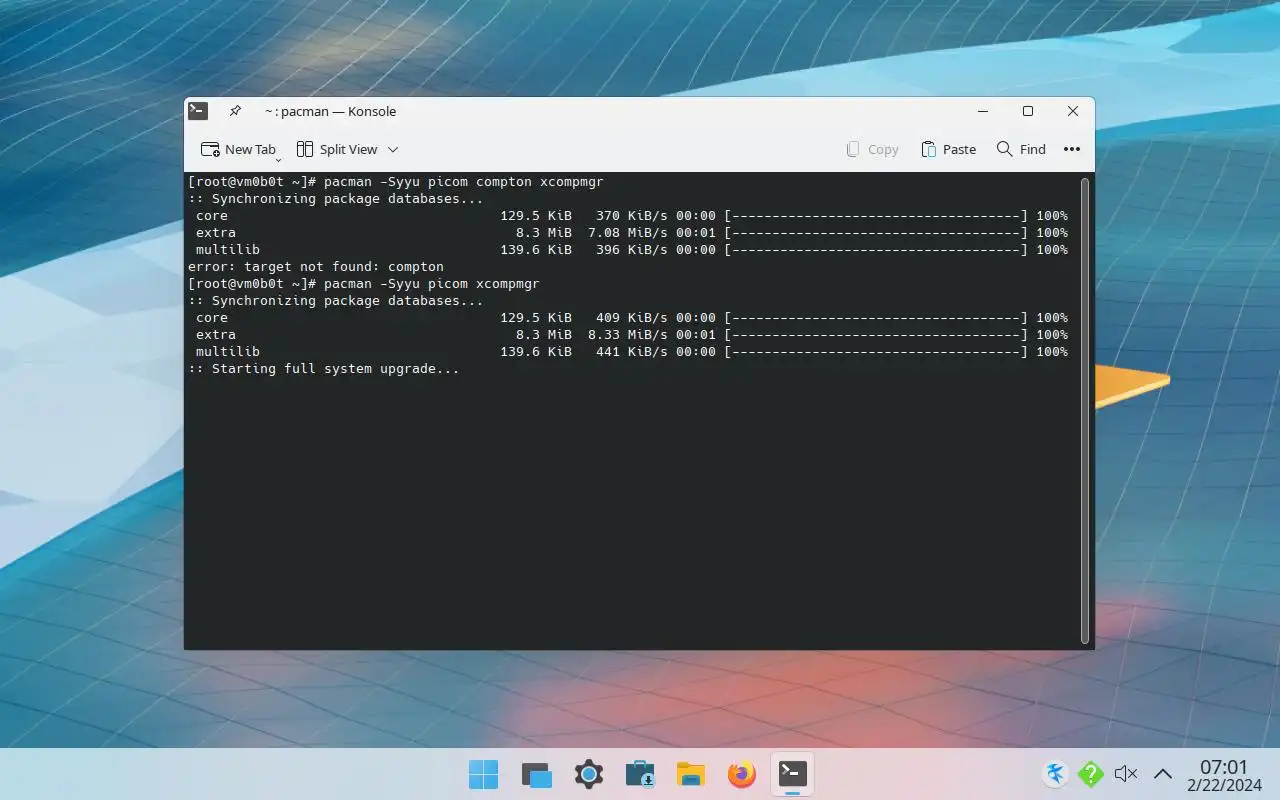Open a New Tab in Konsole

(x=238, y=149)
